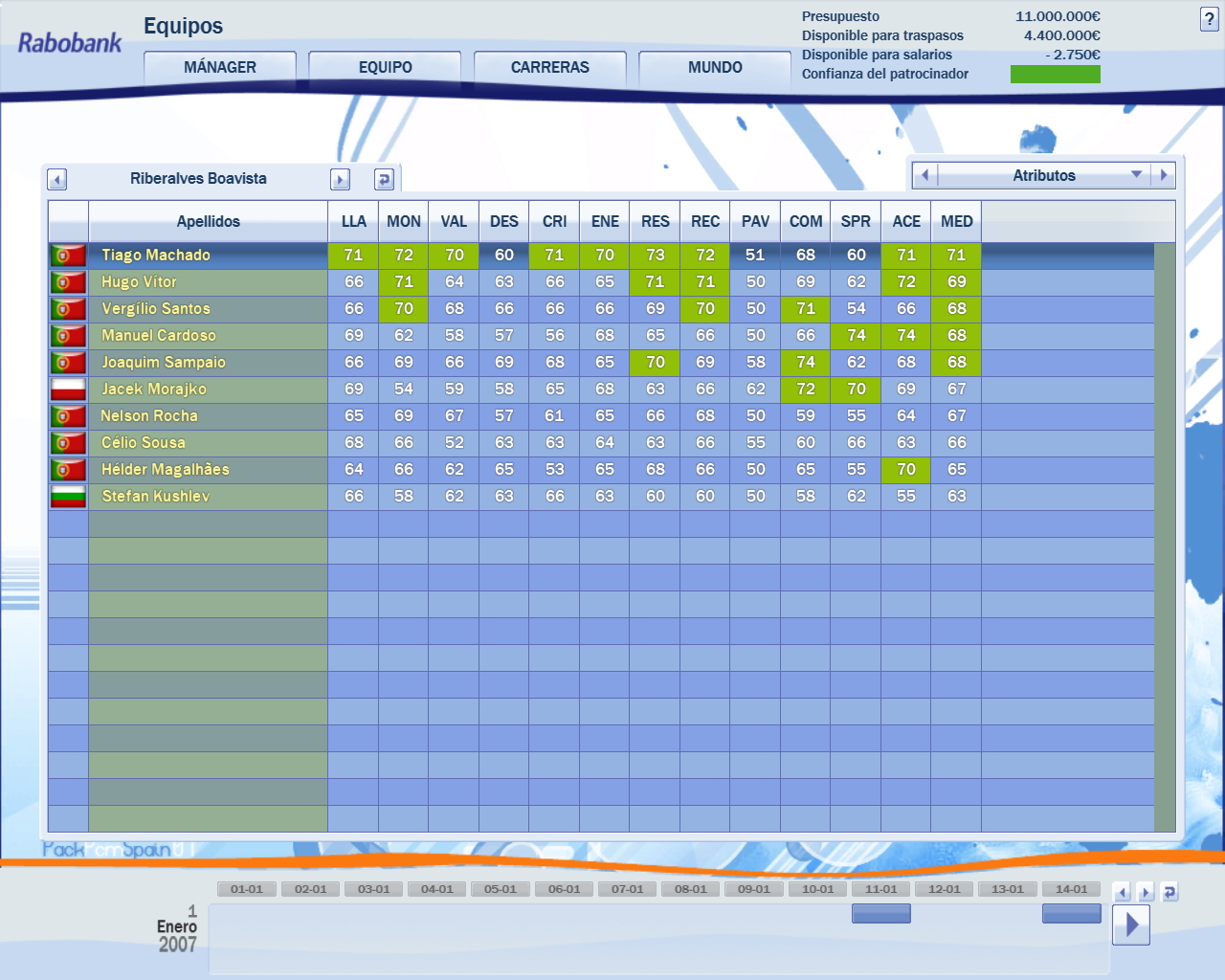Click the Portugal flag beside Hugo Vítor
The image size is (1225, 980).
(68, 282)
